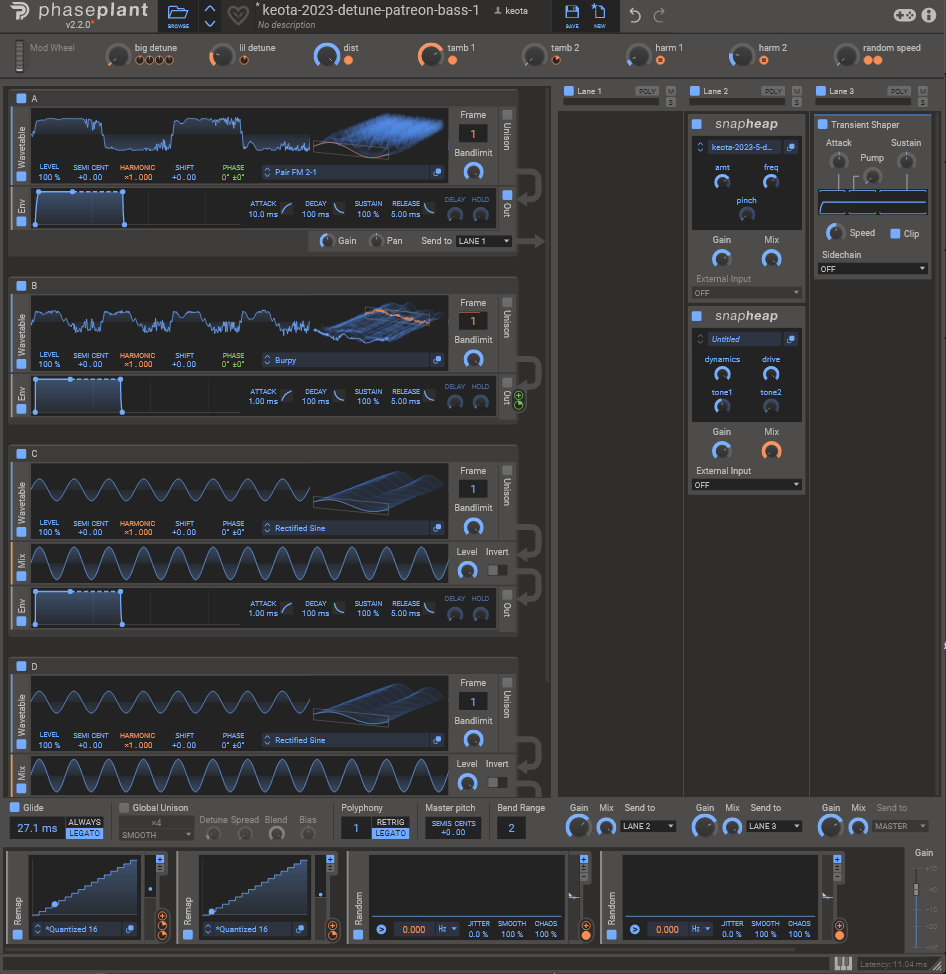
Task: Click the orange modulation dot under dist macro
Action: tap(348, 60)
